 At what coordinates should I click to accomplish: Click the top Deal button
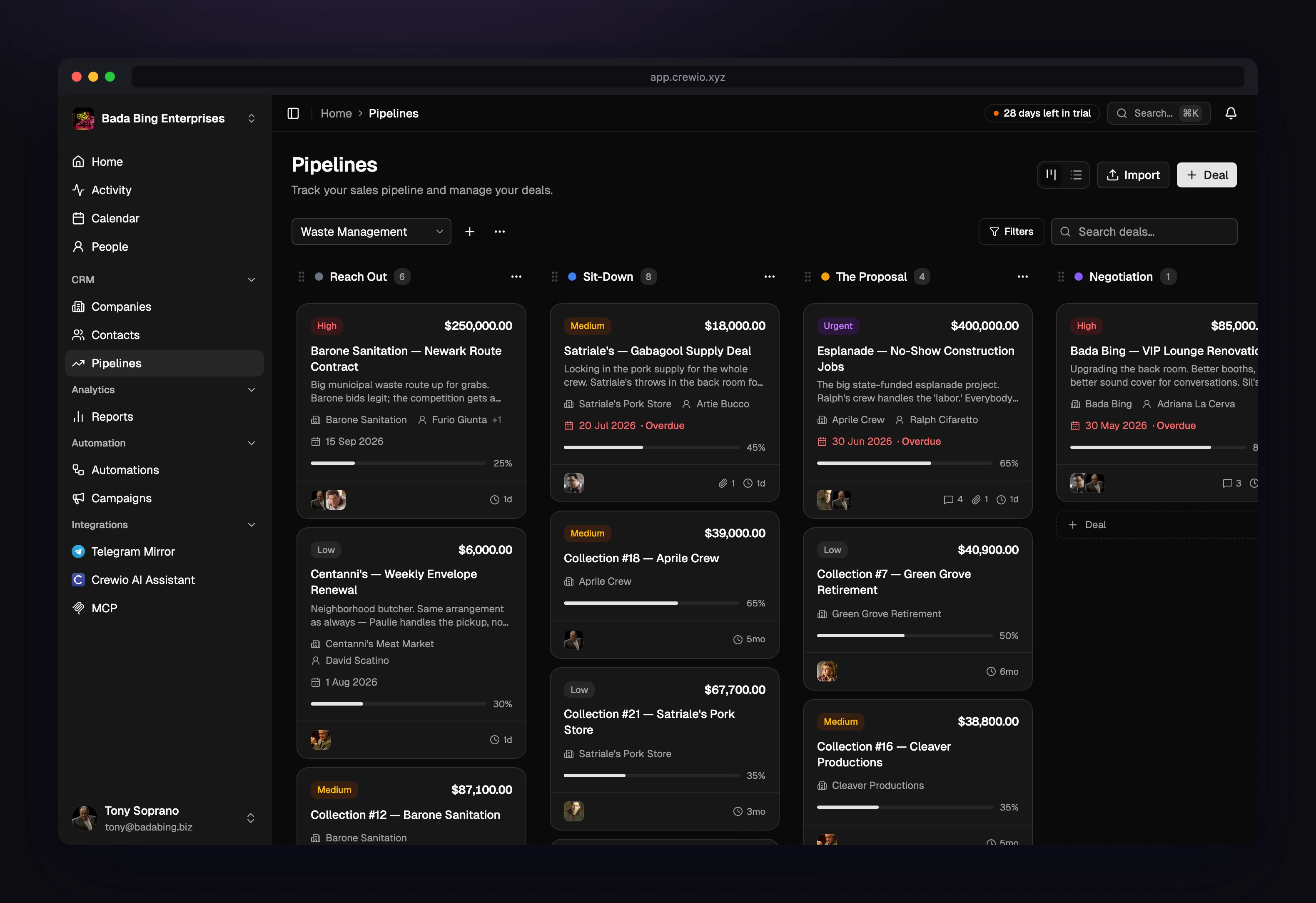click(1206, 175)
